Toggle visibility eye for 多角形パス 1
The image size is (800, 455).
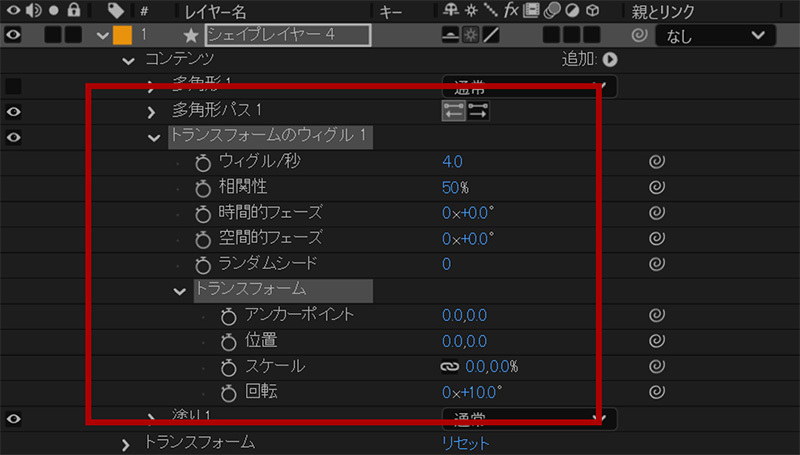[x=14, y=112]
